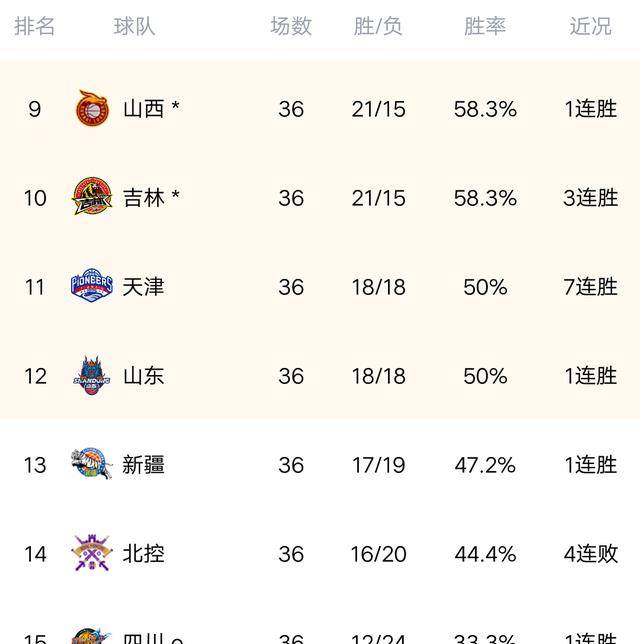Tap the Xinjiang (新疆) tiger logo
The image size is (640, 644).
(x=92, y=464)
